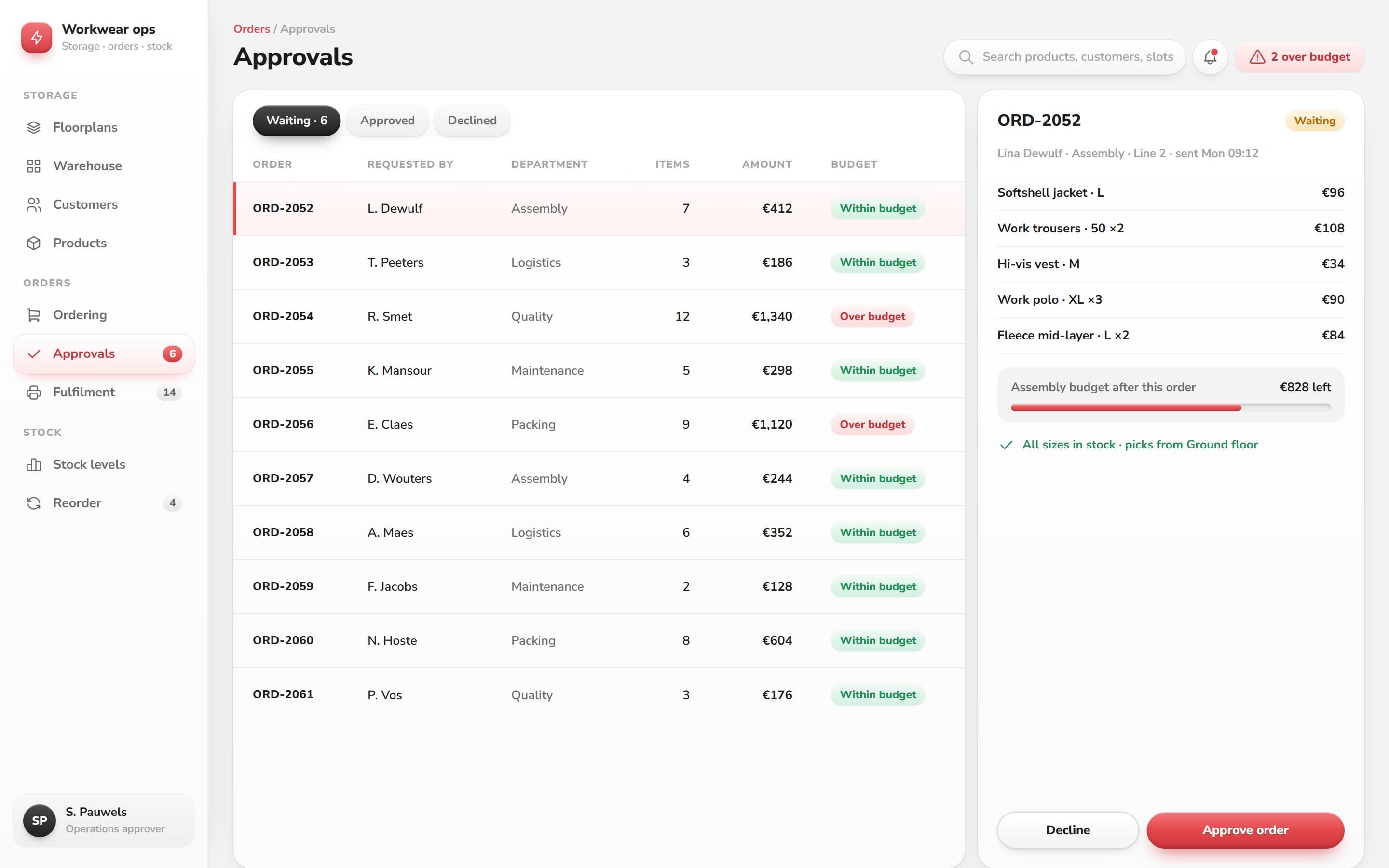Screen dimensions: 1389x868
Task: Open the Warehouse grid icon
Action: (x=34, y=166)
